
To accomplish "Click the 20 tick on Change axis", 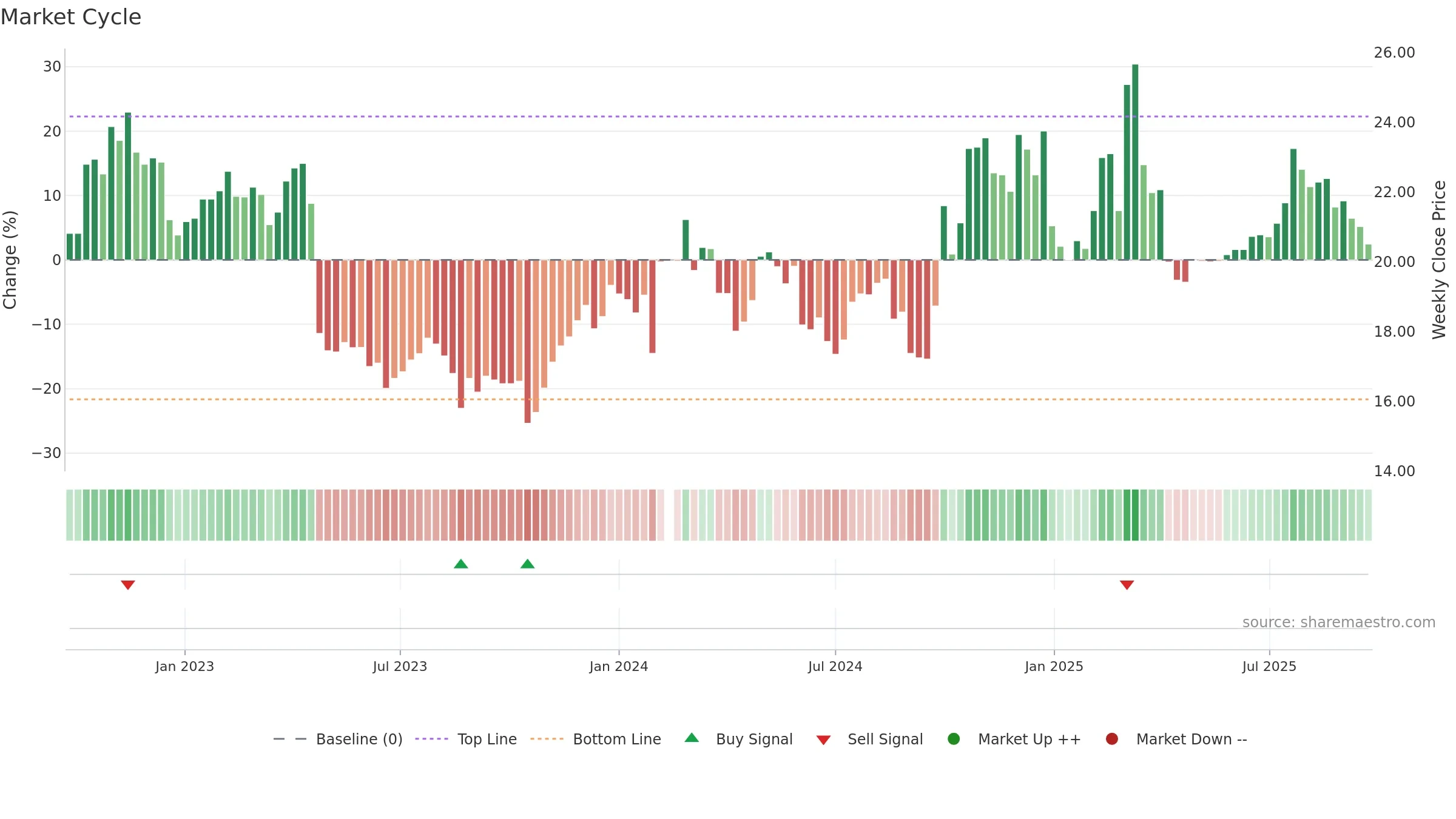I will pos(52,132).
